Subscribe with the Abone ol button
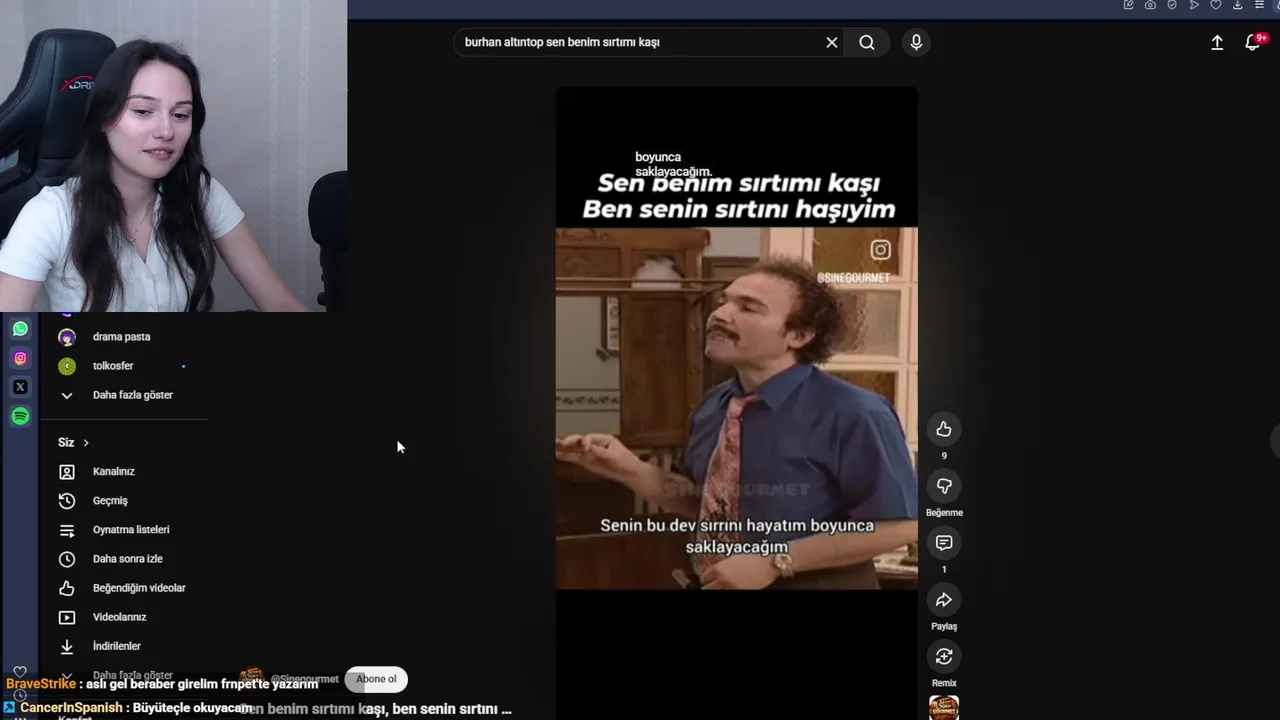1280x720 pixels. [x=376, y=679]
